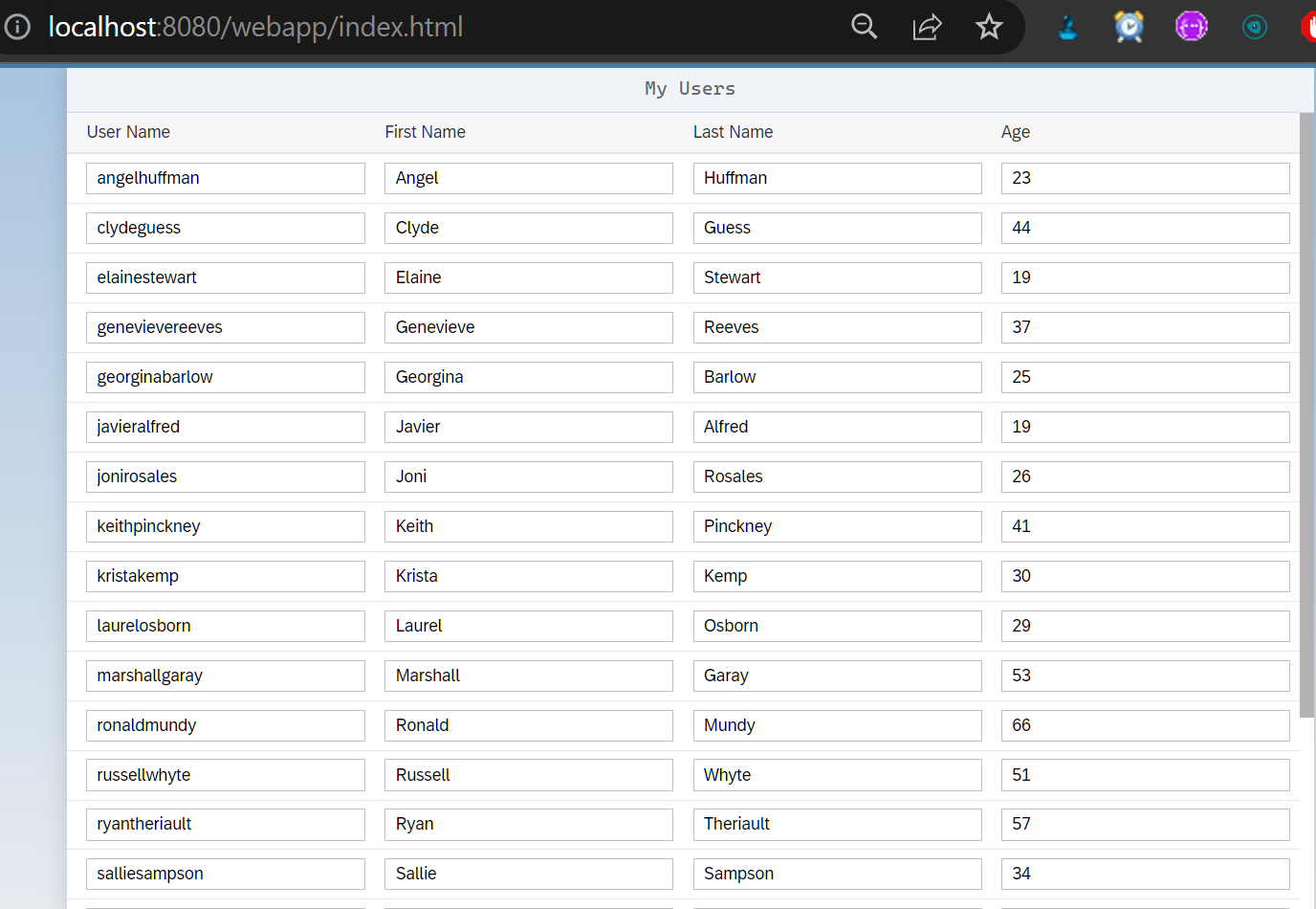Edit the russellwhyte user name field
This screenshot has height=909, width=1316.
pyautogui.click(x=226, y=775)
